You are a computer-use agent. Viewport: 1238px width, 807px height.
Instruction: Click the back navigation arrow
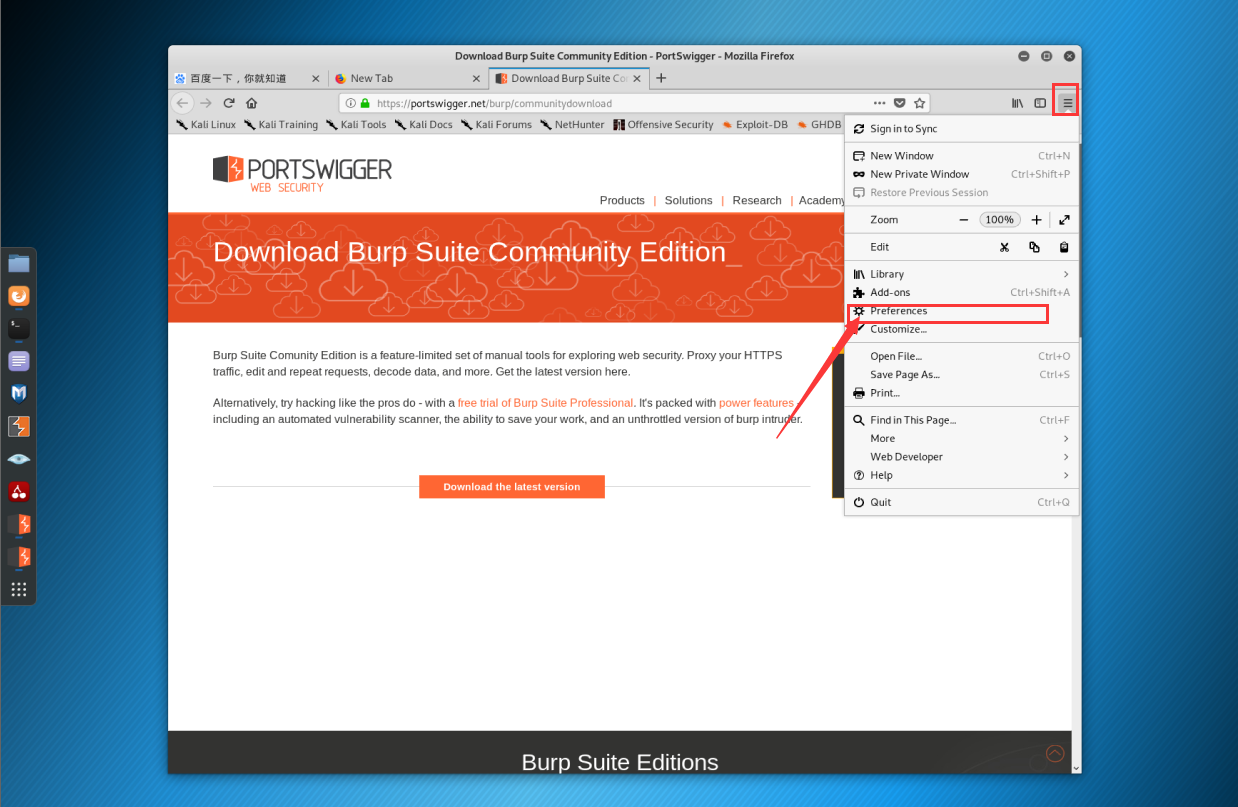(x=182, y=102)
